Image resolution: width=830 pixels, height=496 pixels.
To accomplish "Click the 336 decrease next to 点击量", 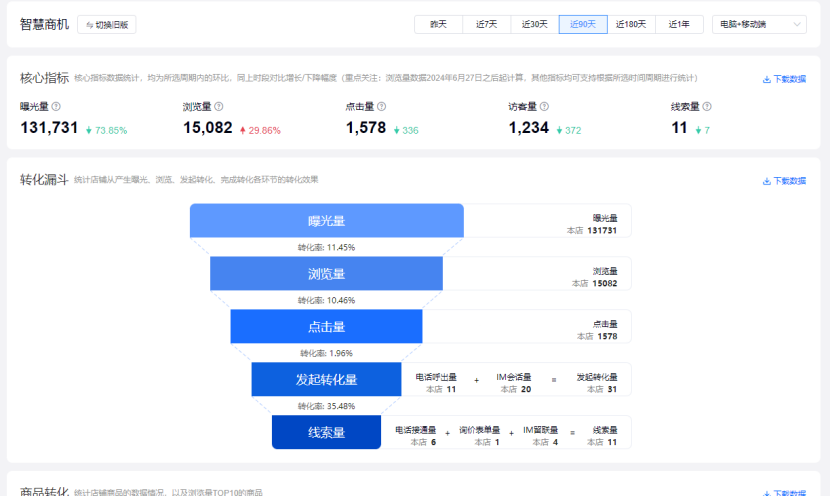I will (406, 130).
